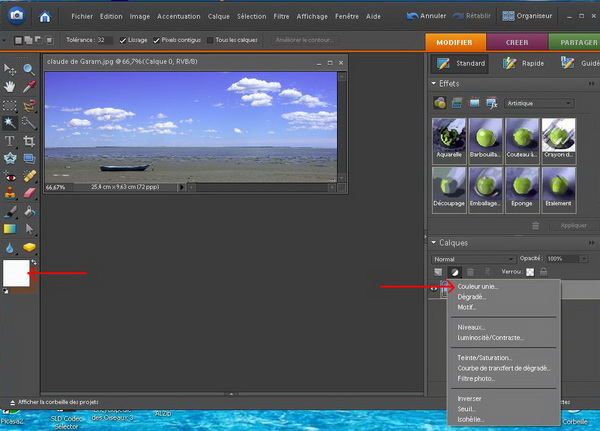
Task: Select the Magic Wand tool
Action: coord(10,123)
